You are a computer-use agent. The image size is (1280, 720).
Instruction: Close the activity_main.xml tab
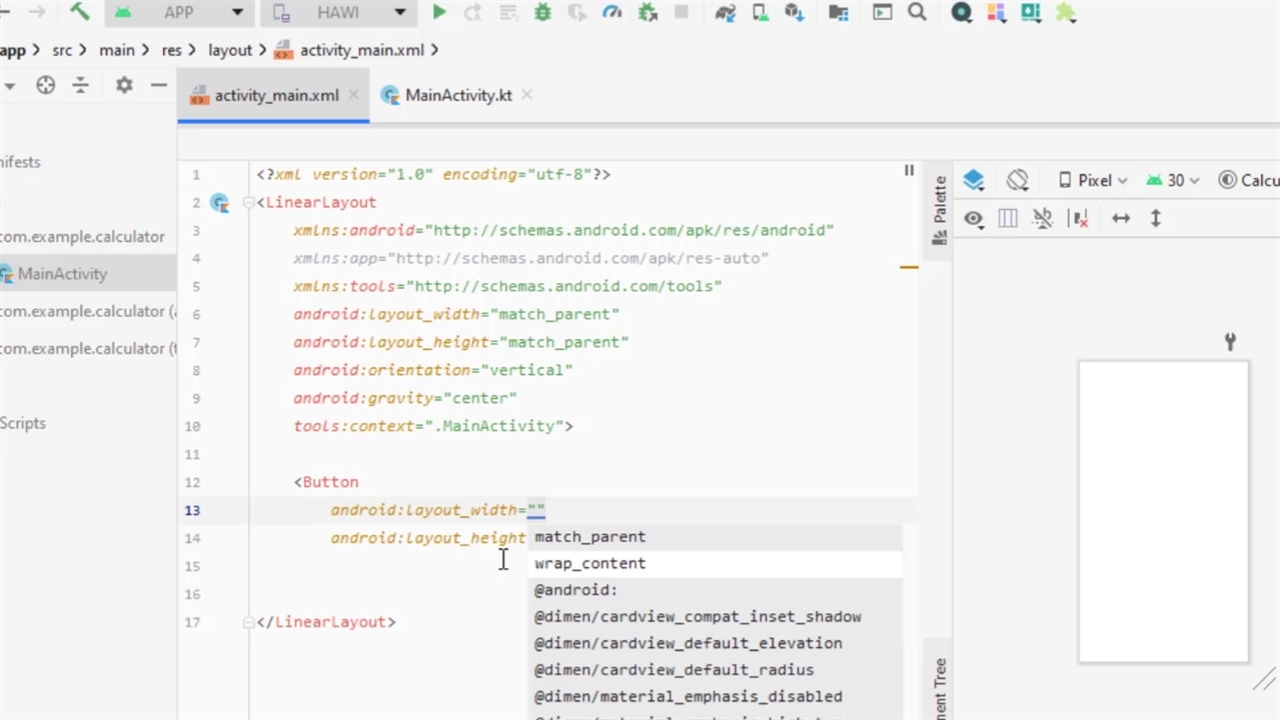353,96
